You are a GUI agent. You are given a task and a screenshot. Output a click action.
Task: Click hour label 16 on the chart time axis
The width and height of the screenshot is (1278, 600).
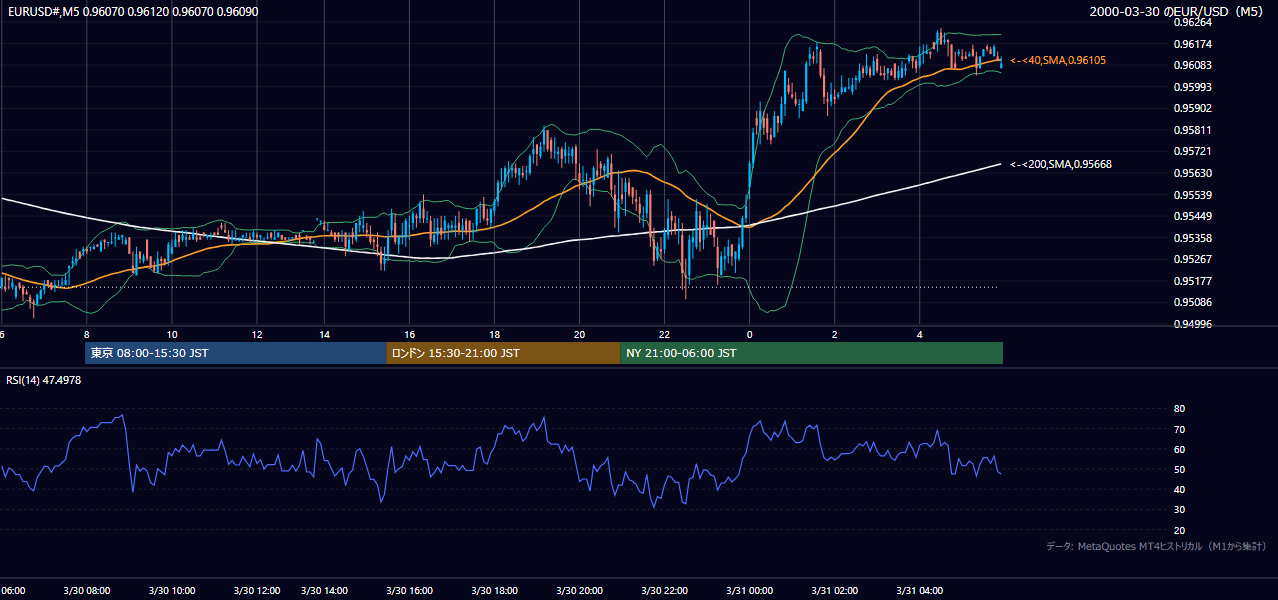coord(410,334)
